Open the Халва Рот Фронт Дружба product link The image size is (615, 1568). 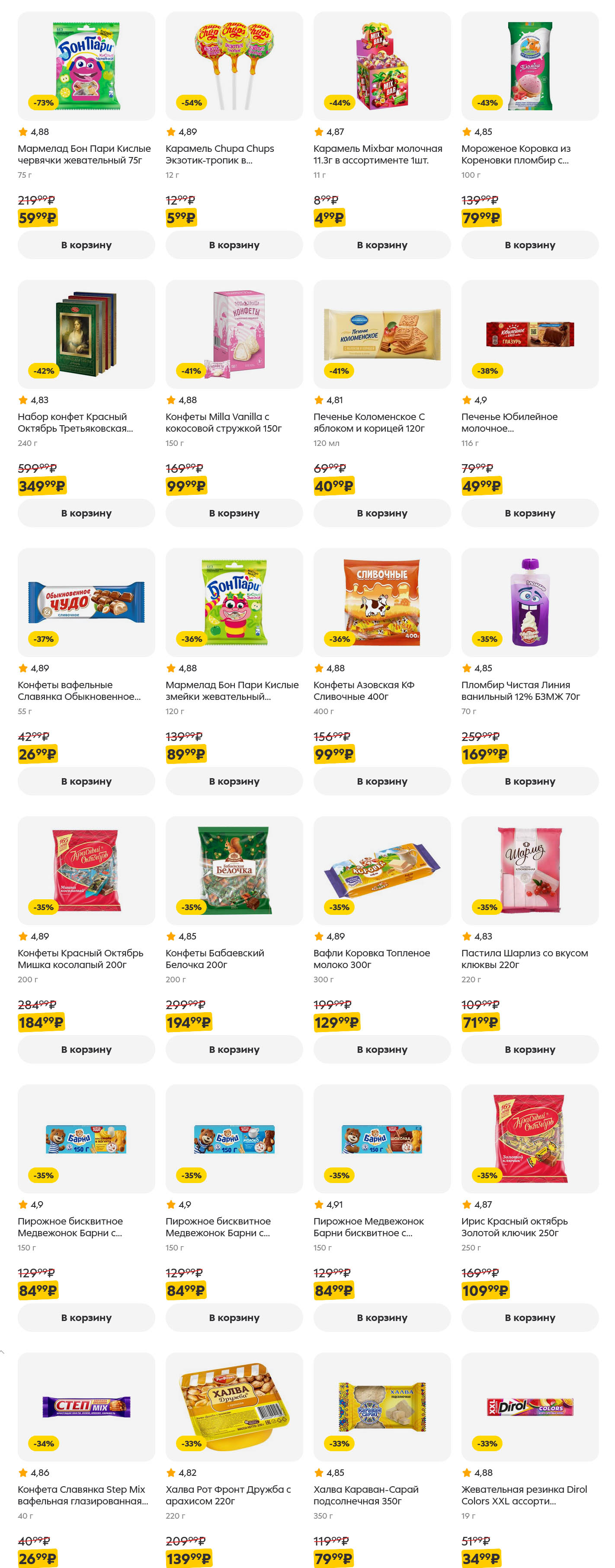point(227,1495)
